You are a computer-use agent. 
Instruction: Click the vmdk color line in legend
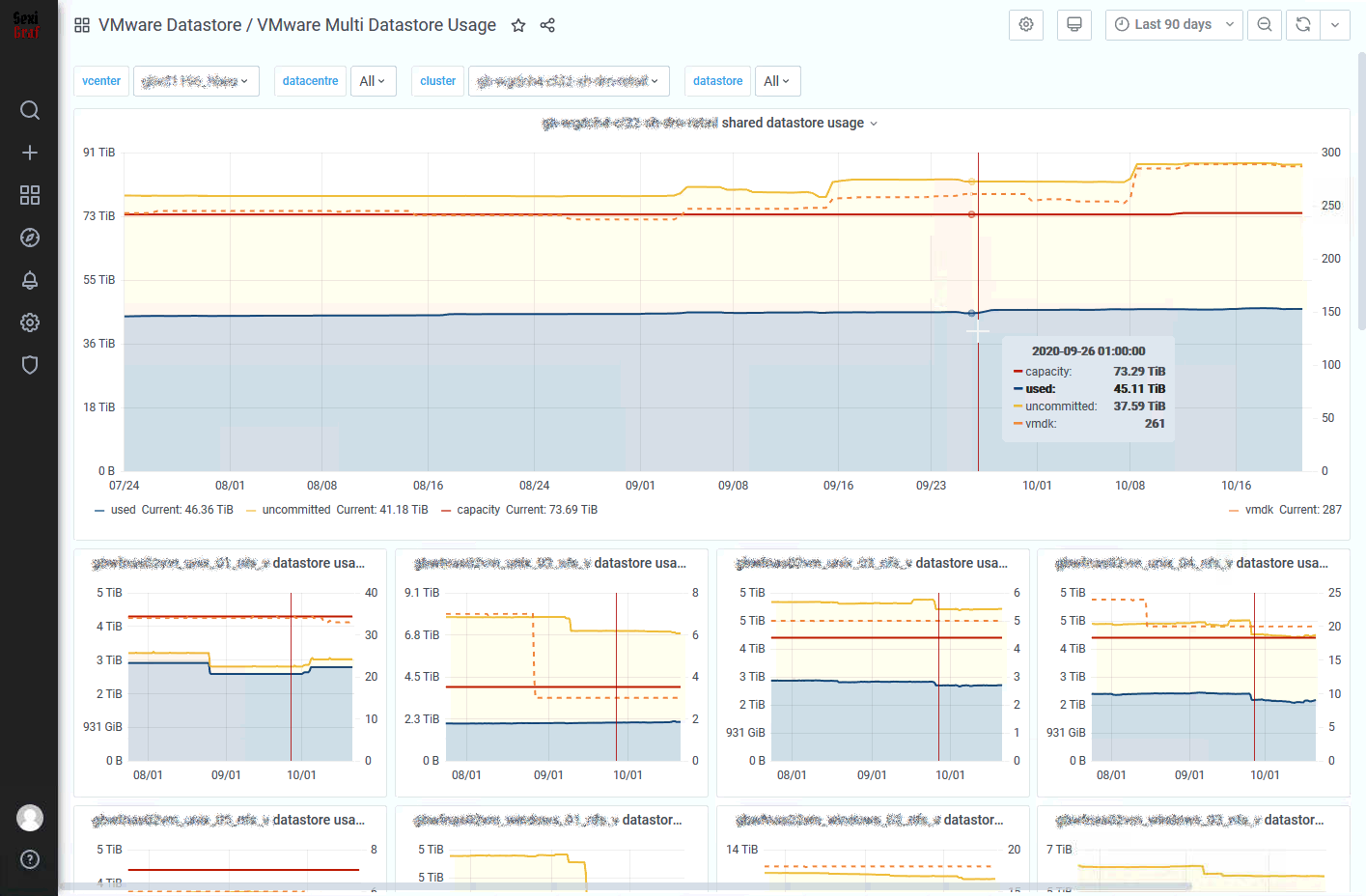[1234, 511]
